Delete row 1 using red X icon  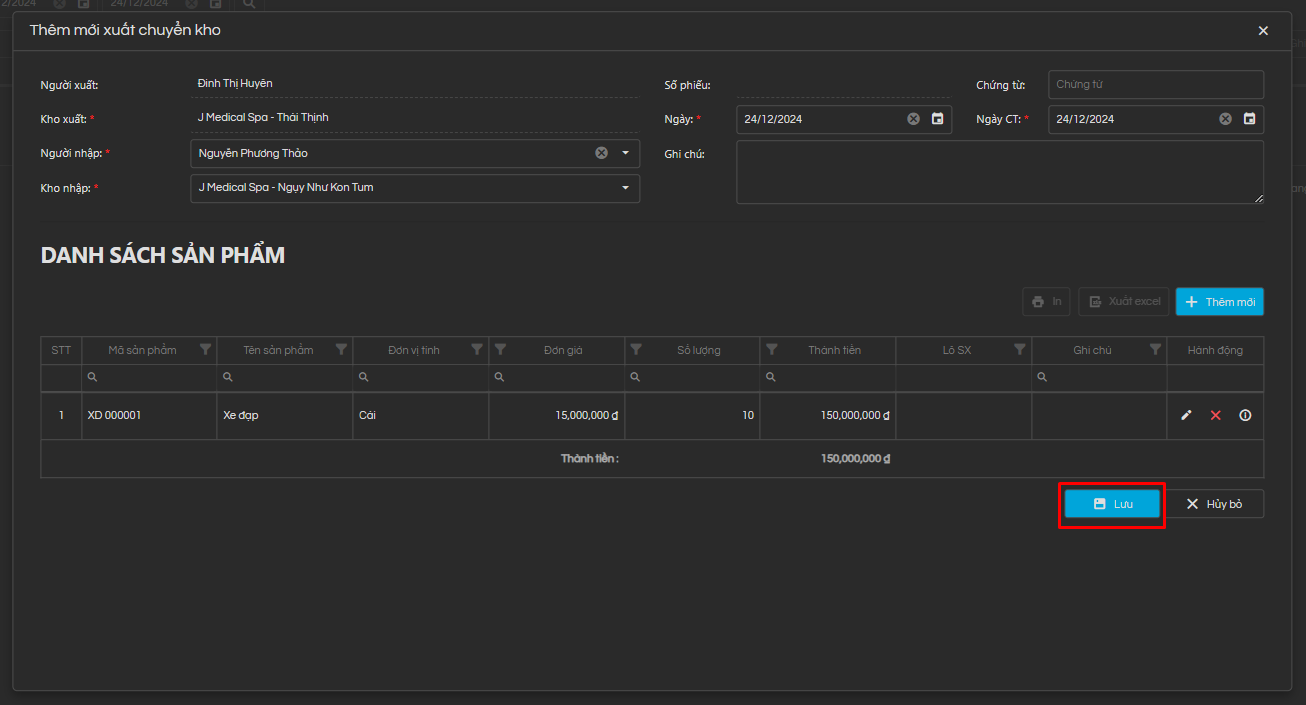[x=1216, y=415]
